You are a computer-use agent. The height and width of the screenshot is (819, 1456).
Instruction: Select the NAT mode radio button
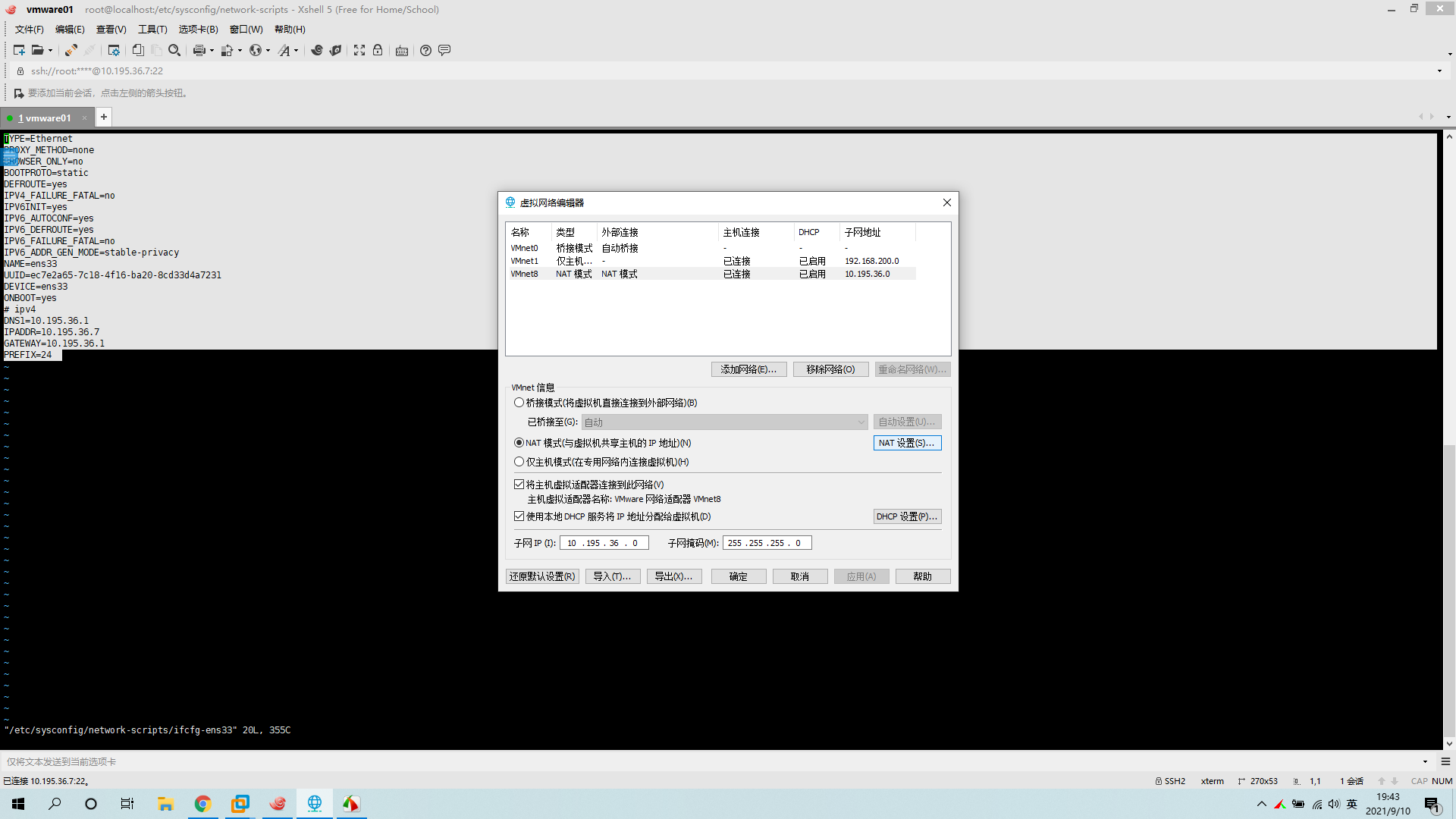[519, 443]
